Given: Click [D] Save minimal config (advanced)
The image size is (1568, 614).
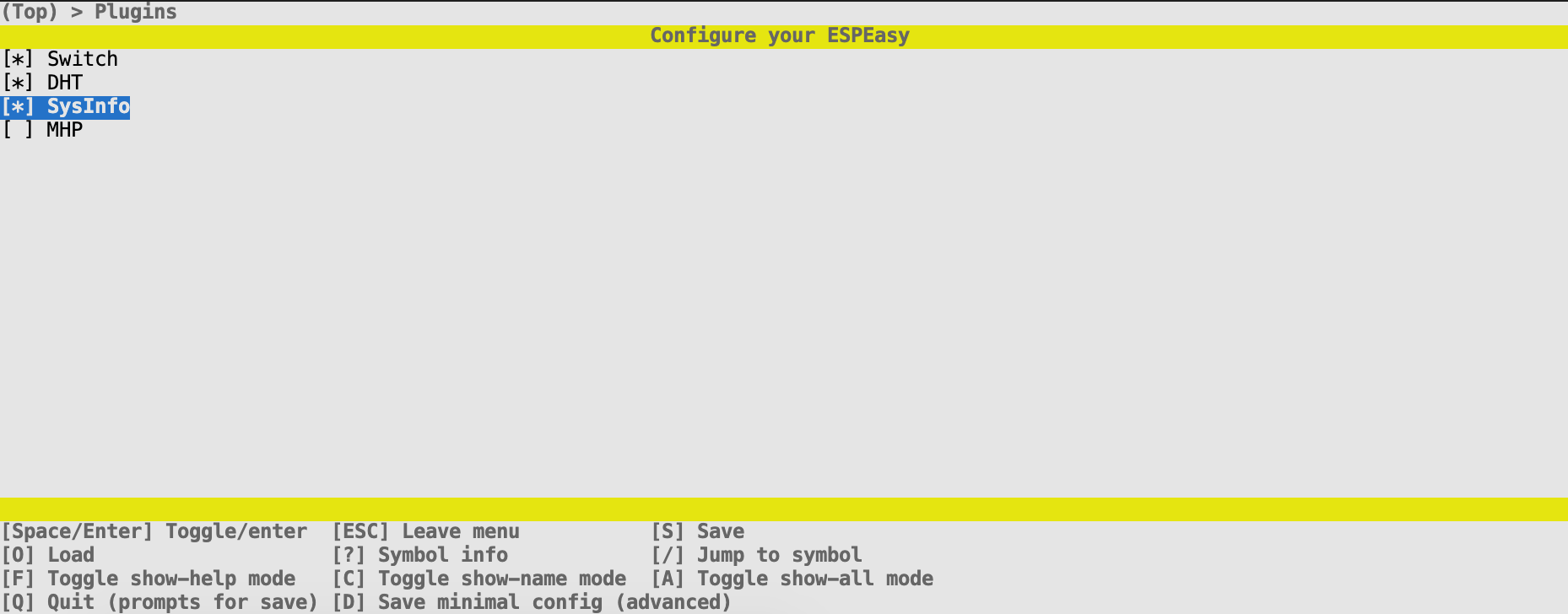Looking at the screenshot, I should coord(532,602).
